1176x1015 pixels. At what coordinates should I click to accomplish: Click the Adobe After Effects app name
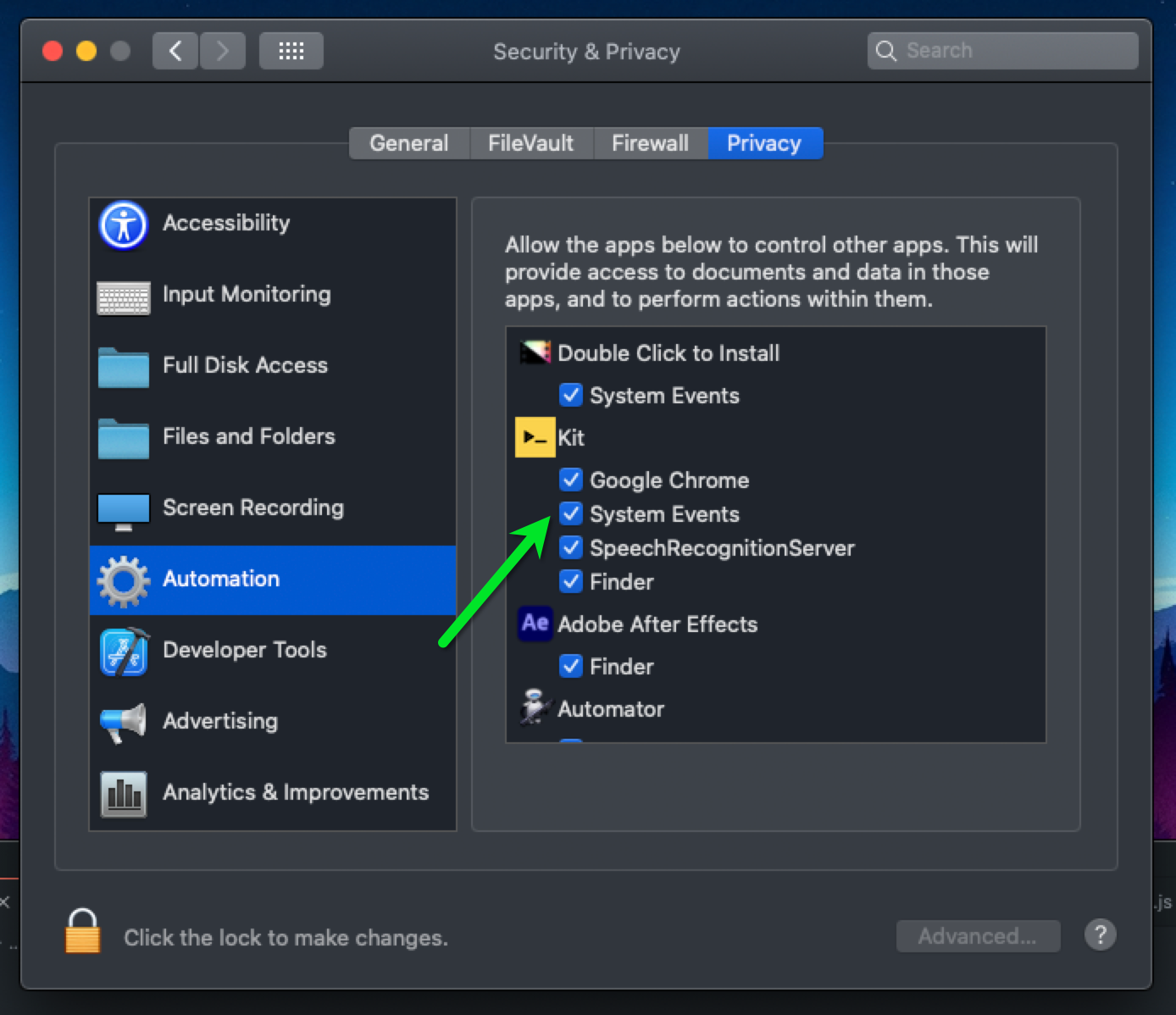(x=657, y=624)
